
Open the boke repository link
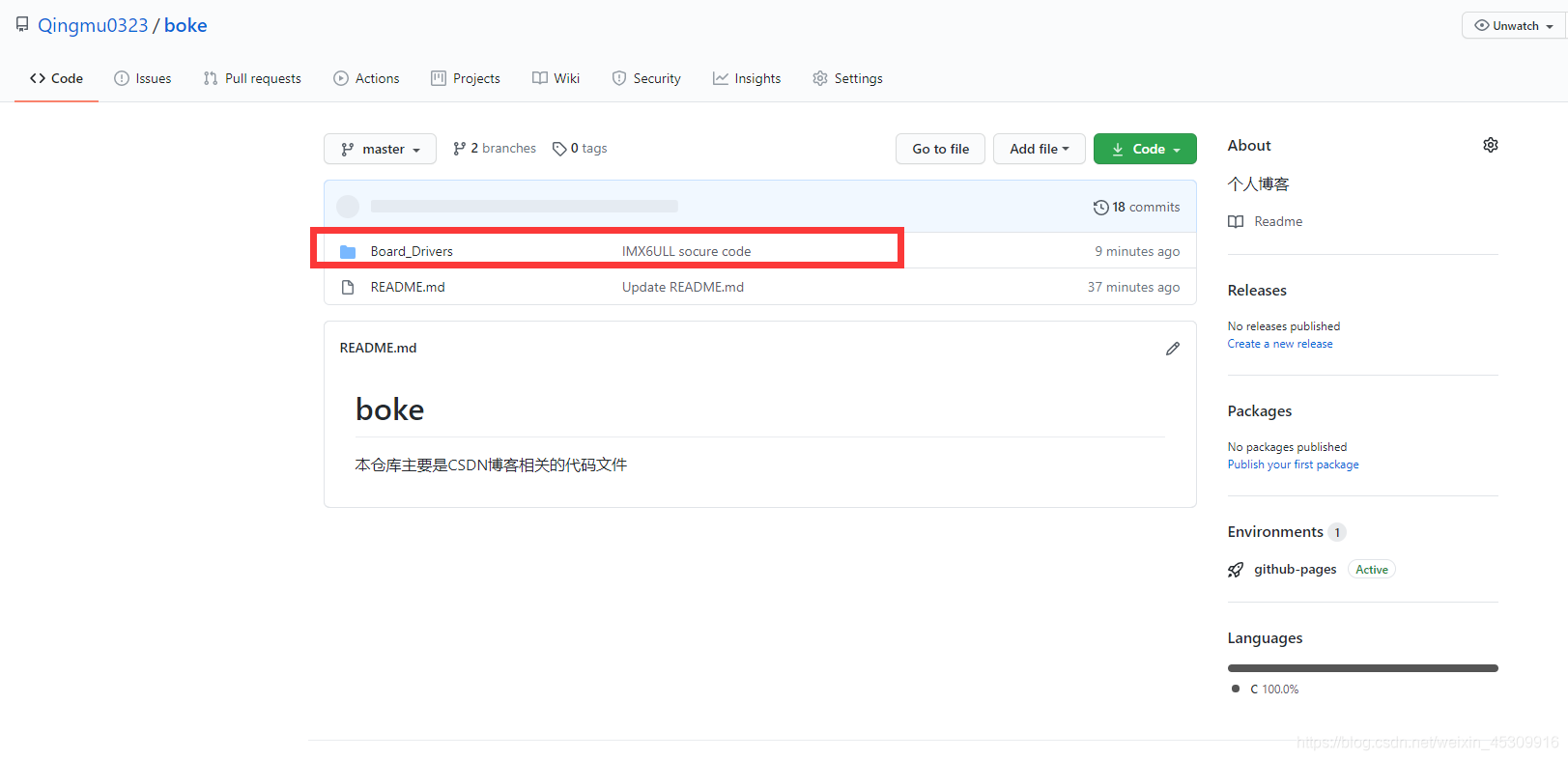(x=185, y=25)
